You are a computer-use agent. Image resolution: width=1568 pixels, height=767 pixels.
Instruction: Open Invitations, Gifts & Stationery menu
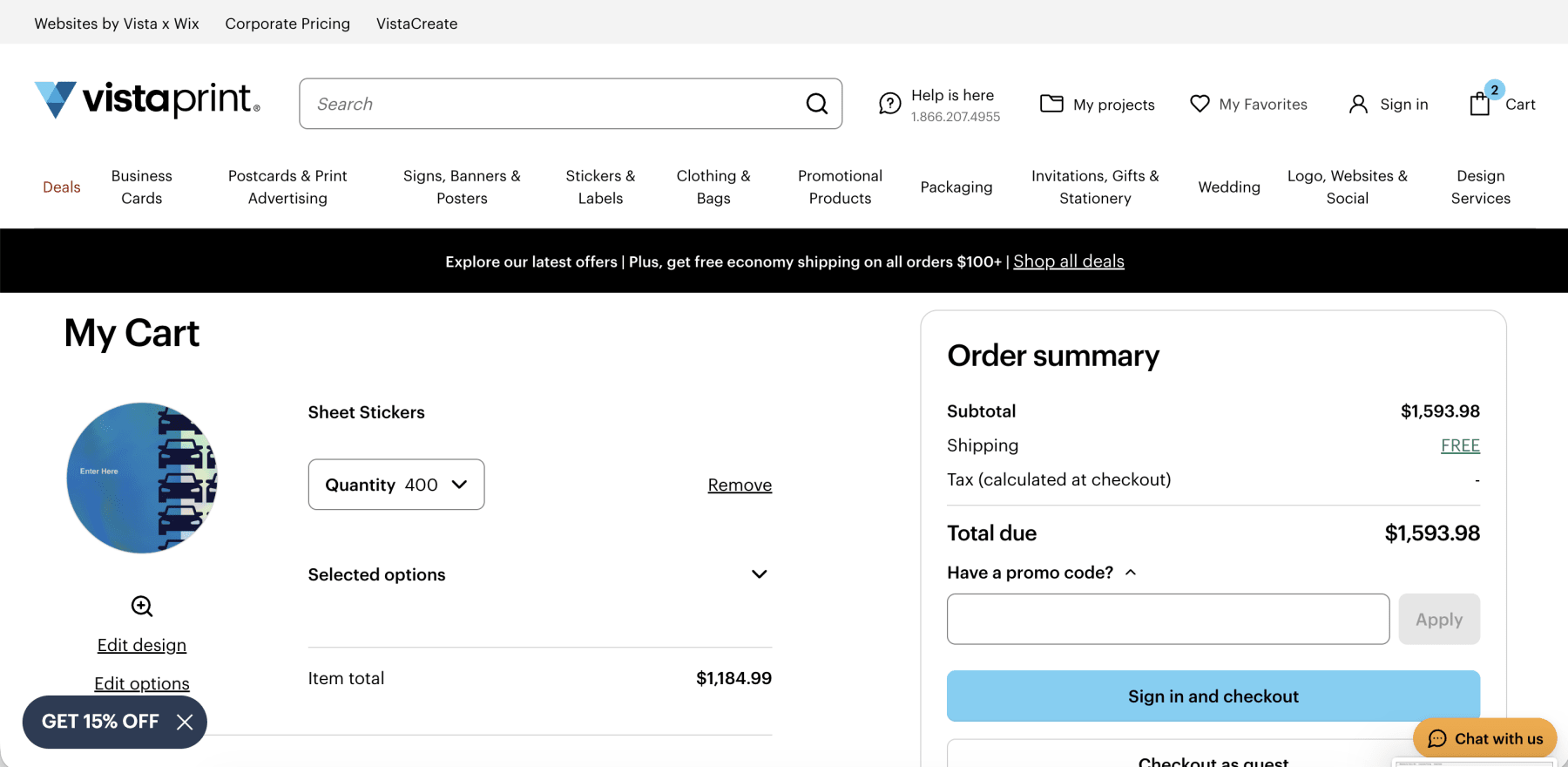tap(1095, 187)
